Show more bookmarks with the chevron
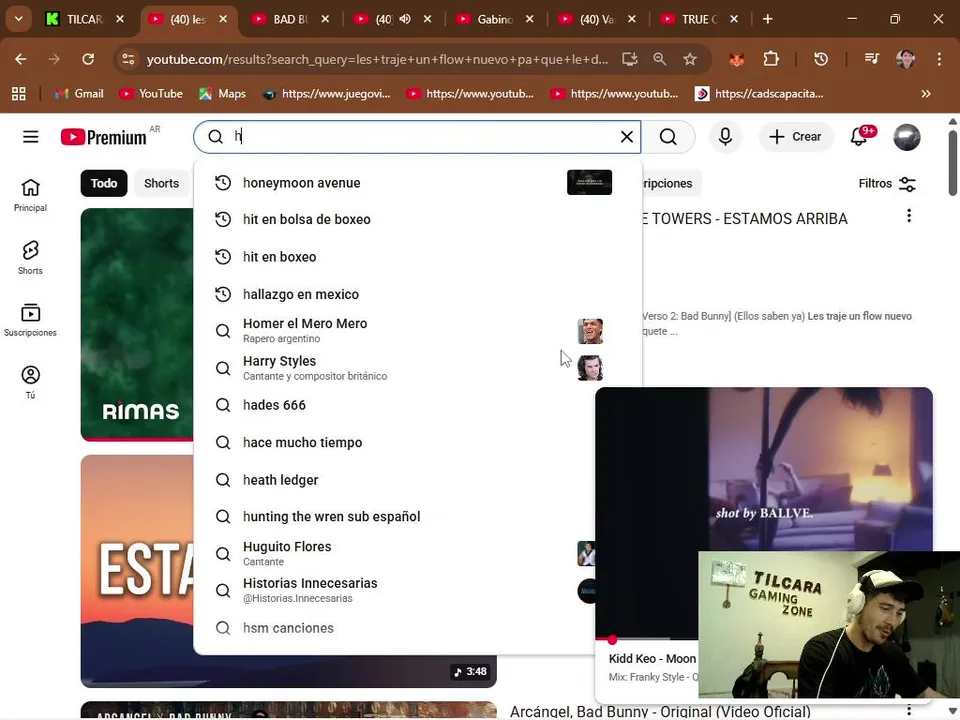The height and width of the screenshot is (720, 960). click(926, 94)
